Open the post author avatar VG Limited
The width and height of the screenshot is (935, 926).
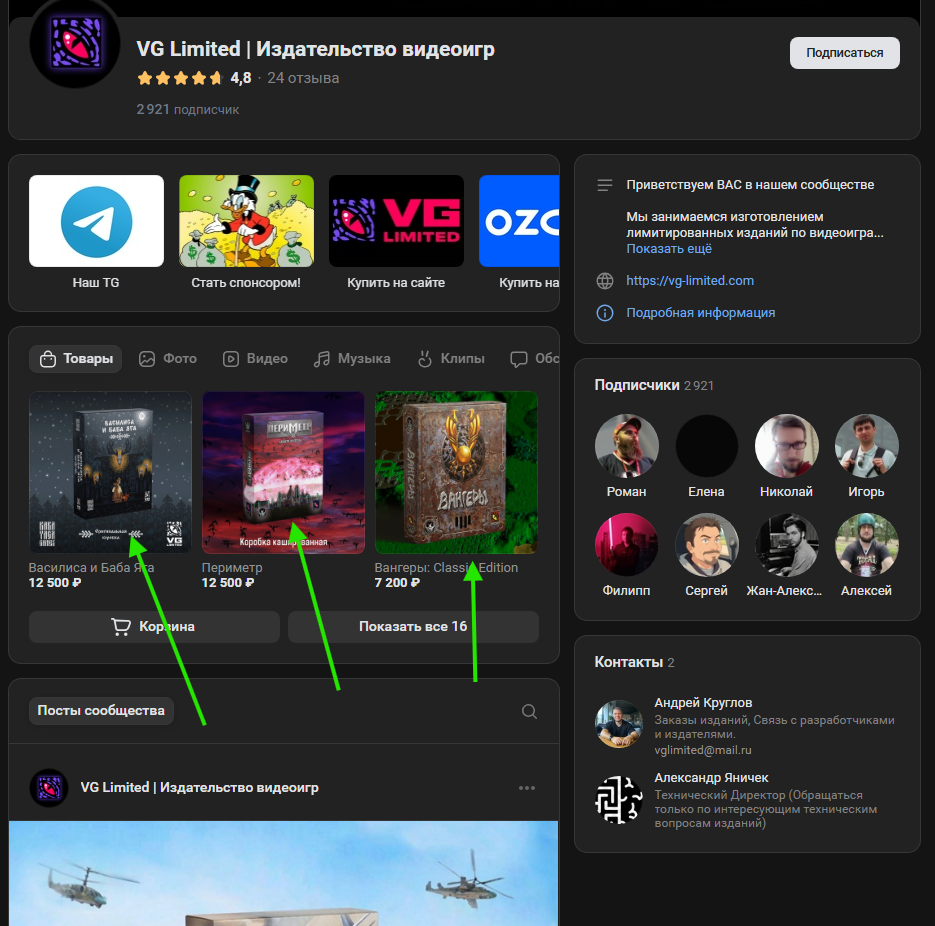click(x=49, y=788)
